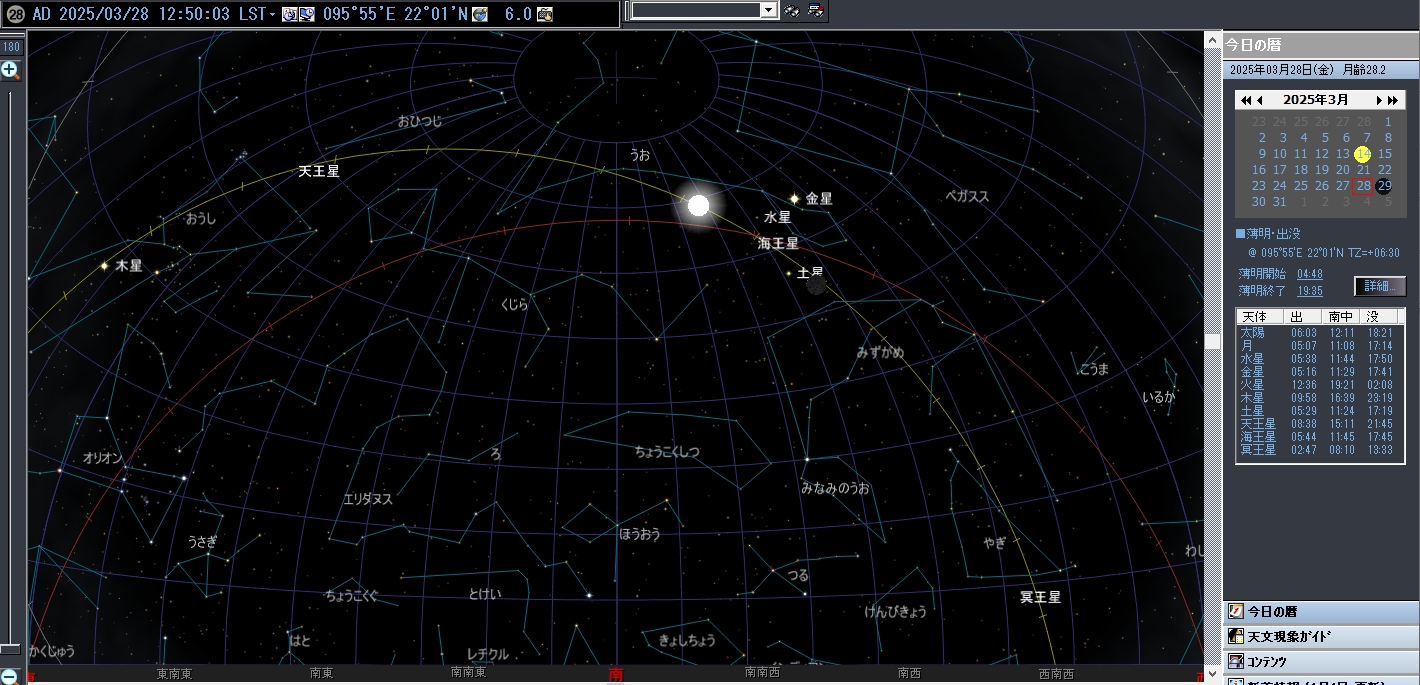Click the オリオン constellation label
The height and width of the screenshot is (685, 1420).
coord(102,458)
